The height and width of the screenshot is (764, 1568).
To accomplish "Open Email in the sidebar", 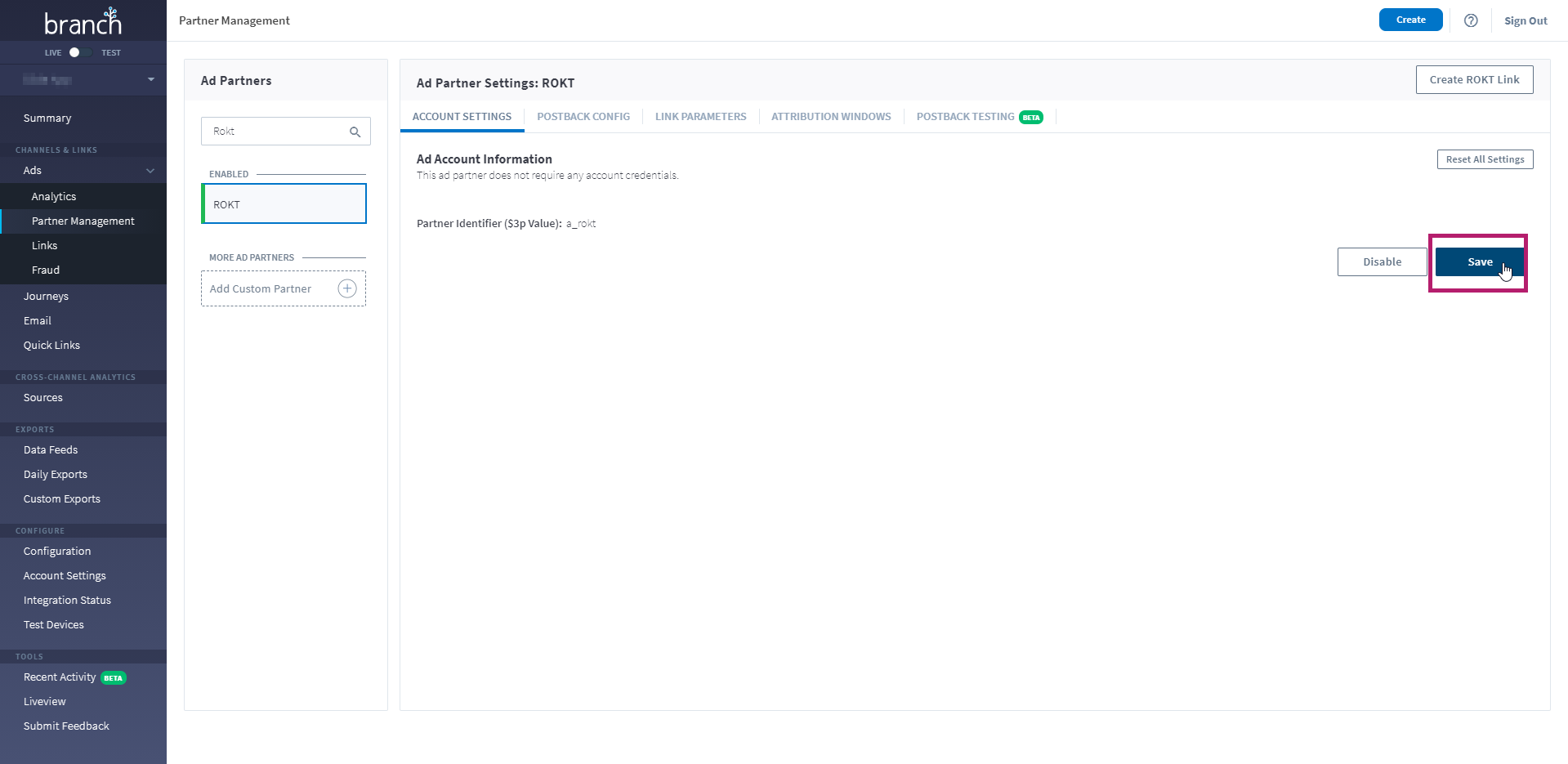I will click(38, 321).
